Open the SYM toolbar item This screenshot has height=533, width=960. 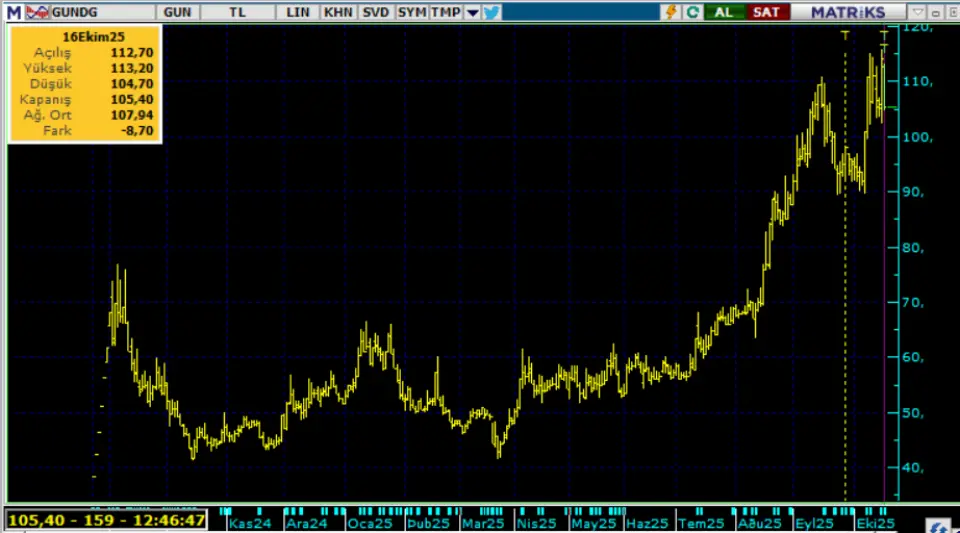411,12
